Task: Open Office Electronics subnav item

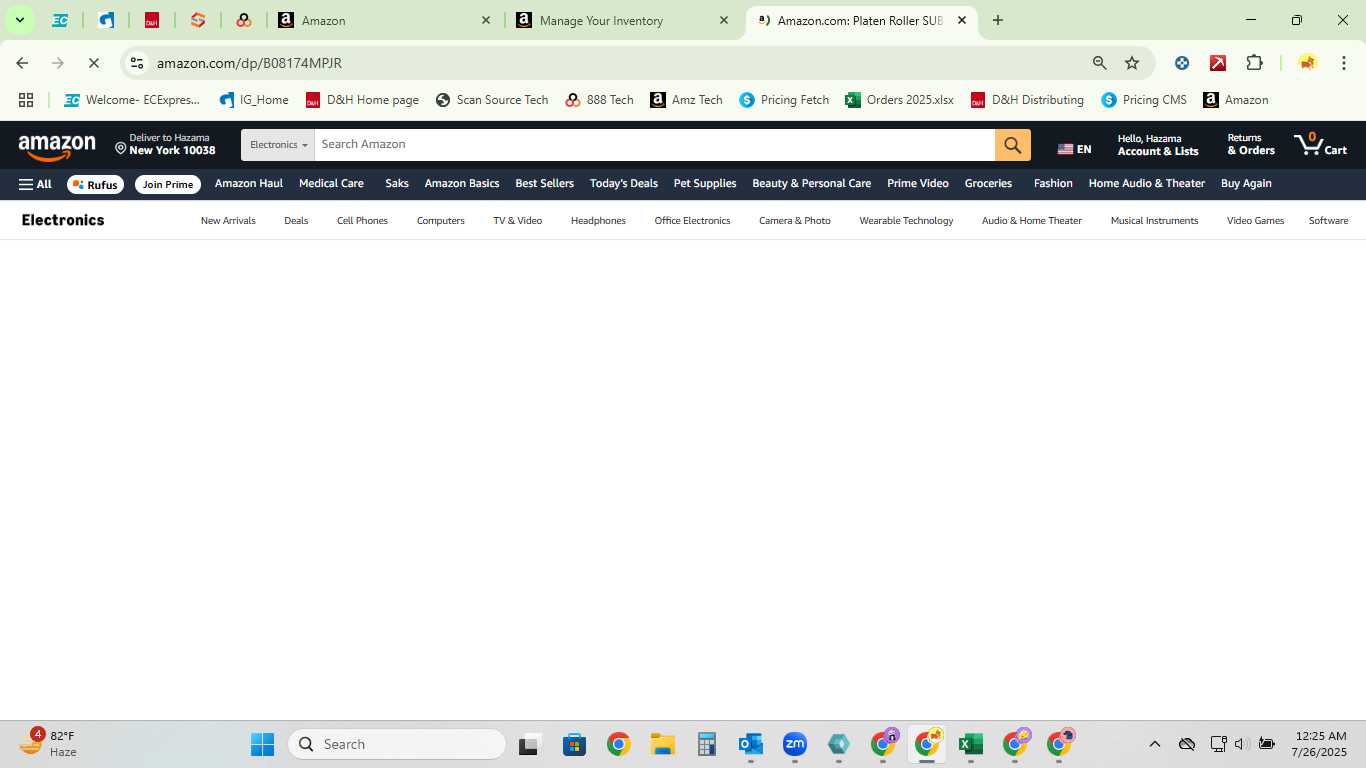Action: (x=692, y=221)
